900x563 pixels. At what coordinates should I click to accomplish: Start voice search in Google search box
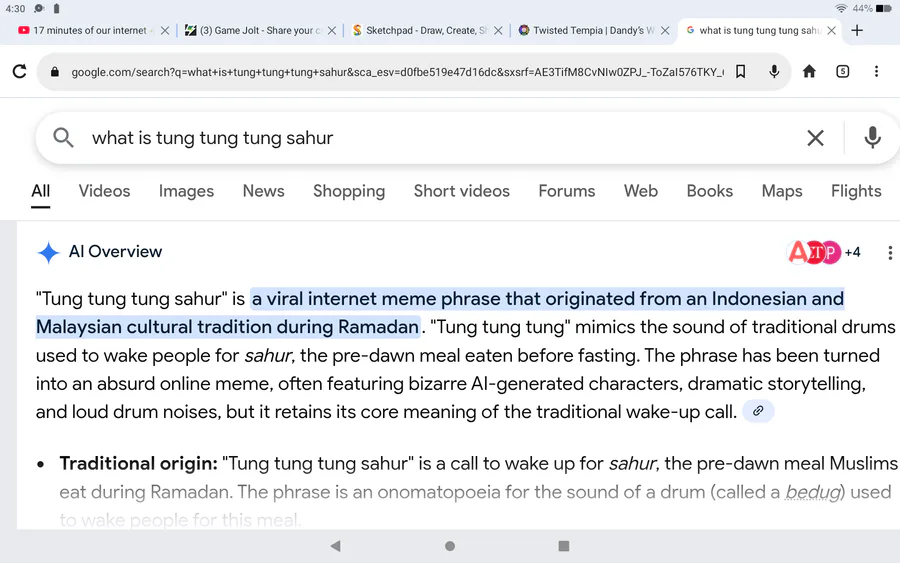coord(872,138)
